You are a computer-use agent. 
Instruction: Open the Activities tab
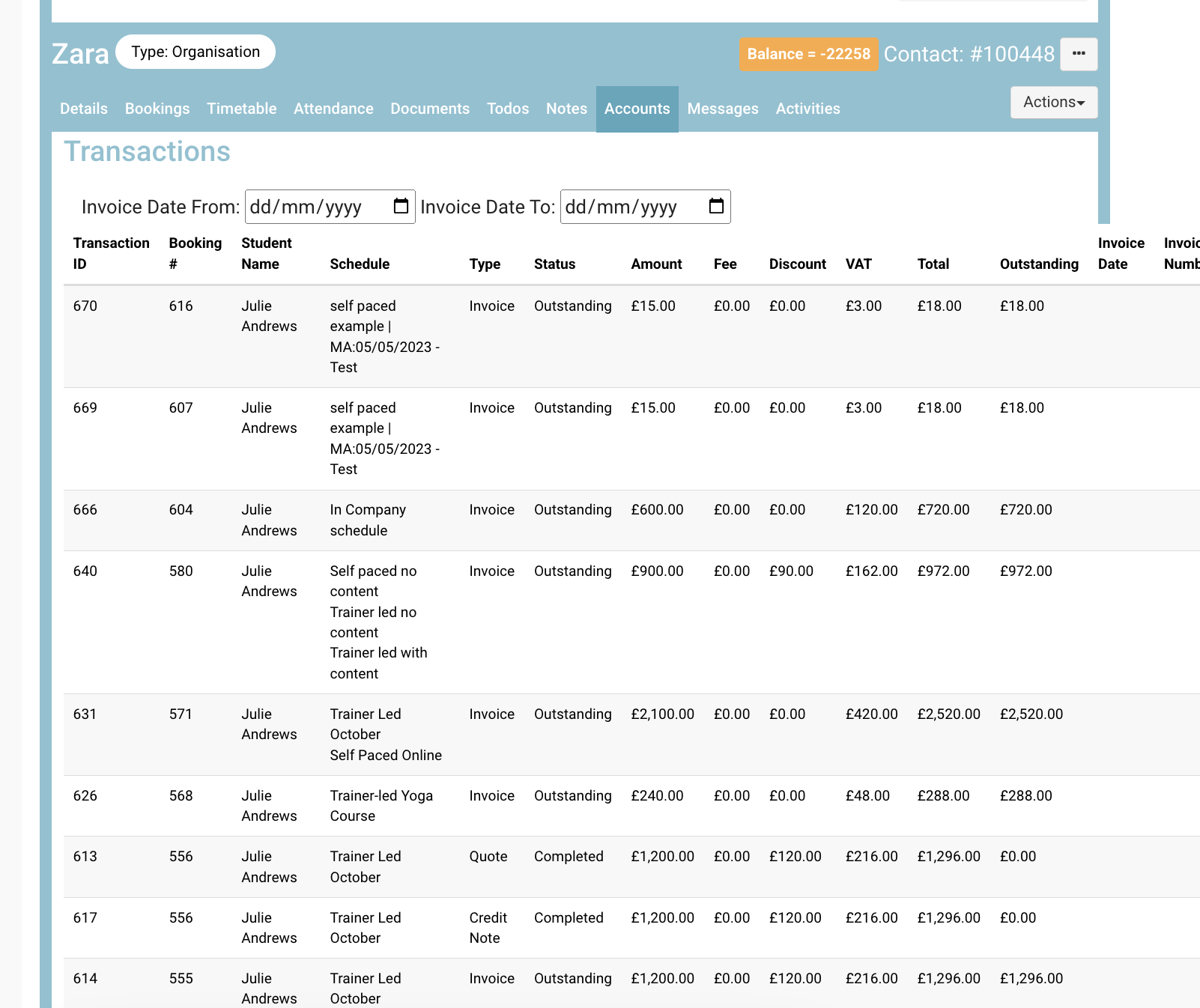coord(808,109)
